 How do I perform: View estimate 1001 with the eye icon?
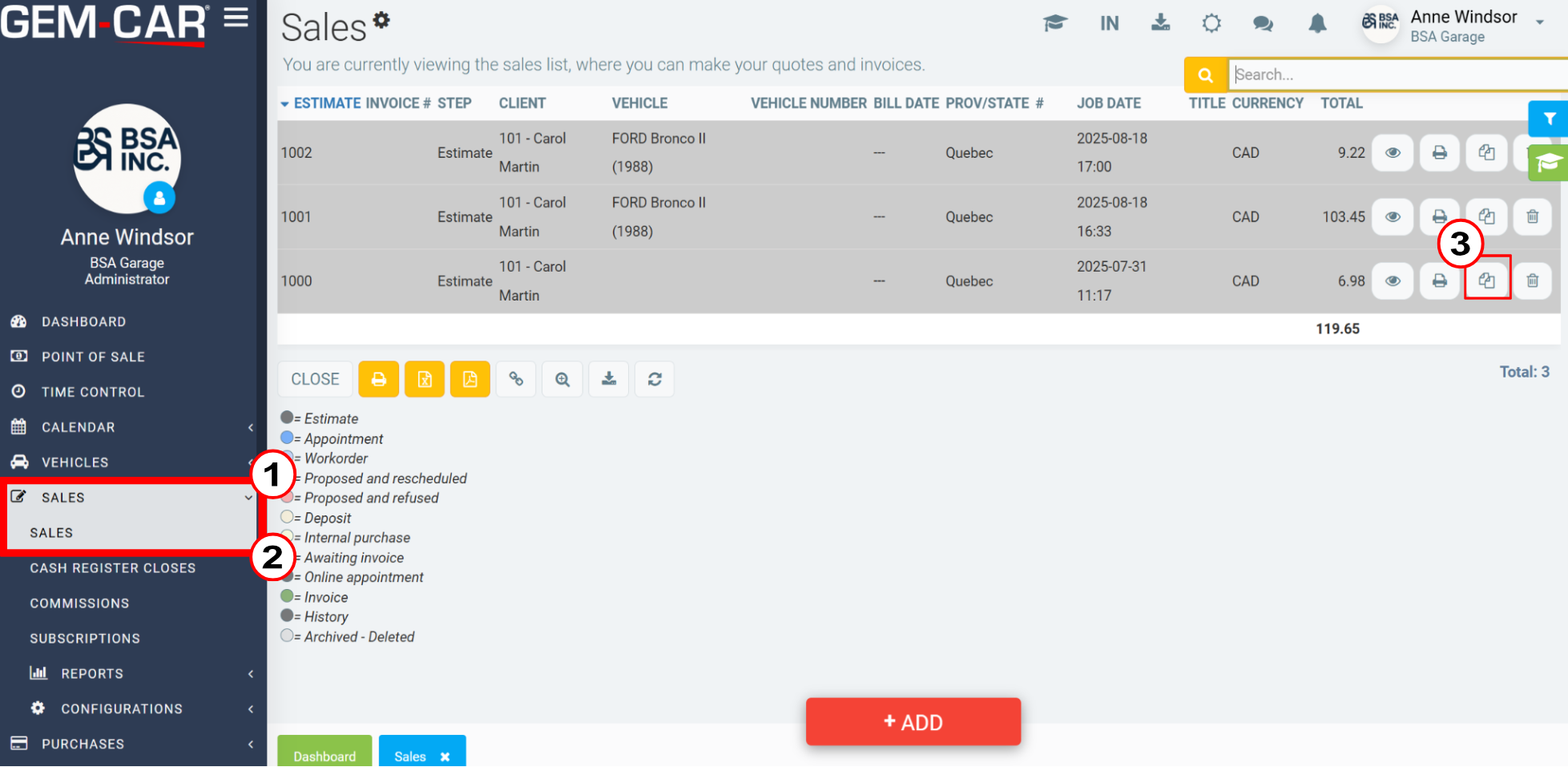[x=1393, y=216]
